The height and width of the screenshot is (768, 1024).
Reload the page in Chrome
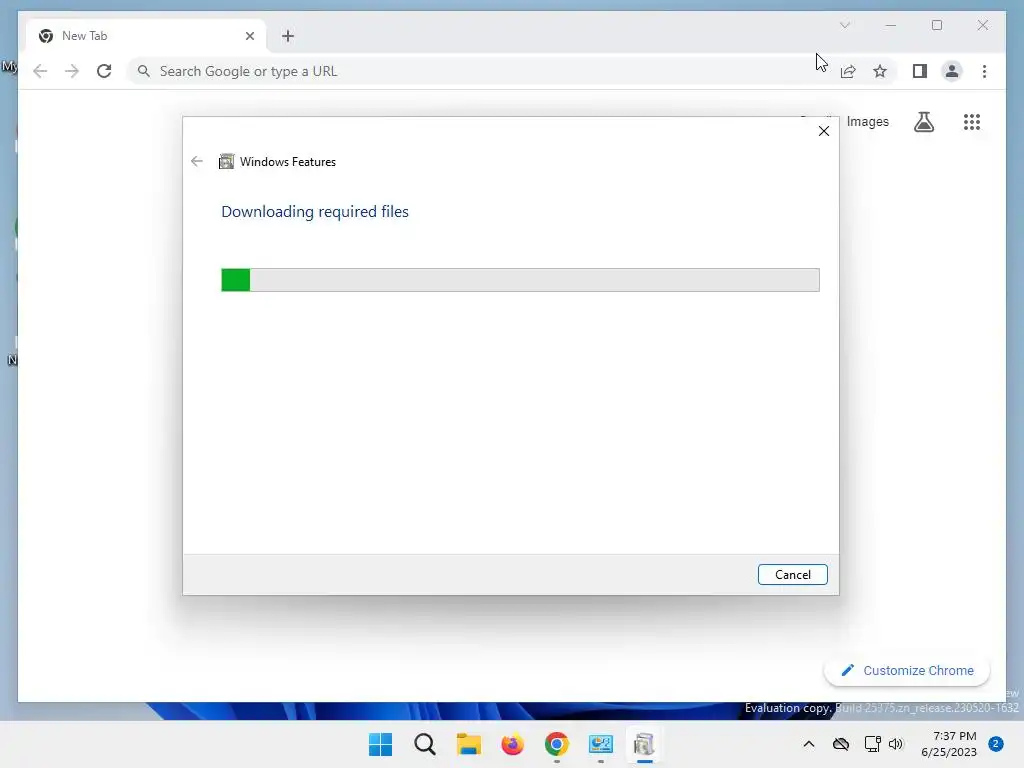click(104, 71)
